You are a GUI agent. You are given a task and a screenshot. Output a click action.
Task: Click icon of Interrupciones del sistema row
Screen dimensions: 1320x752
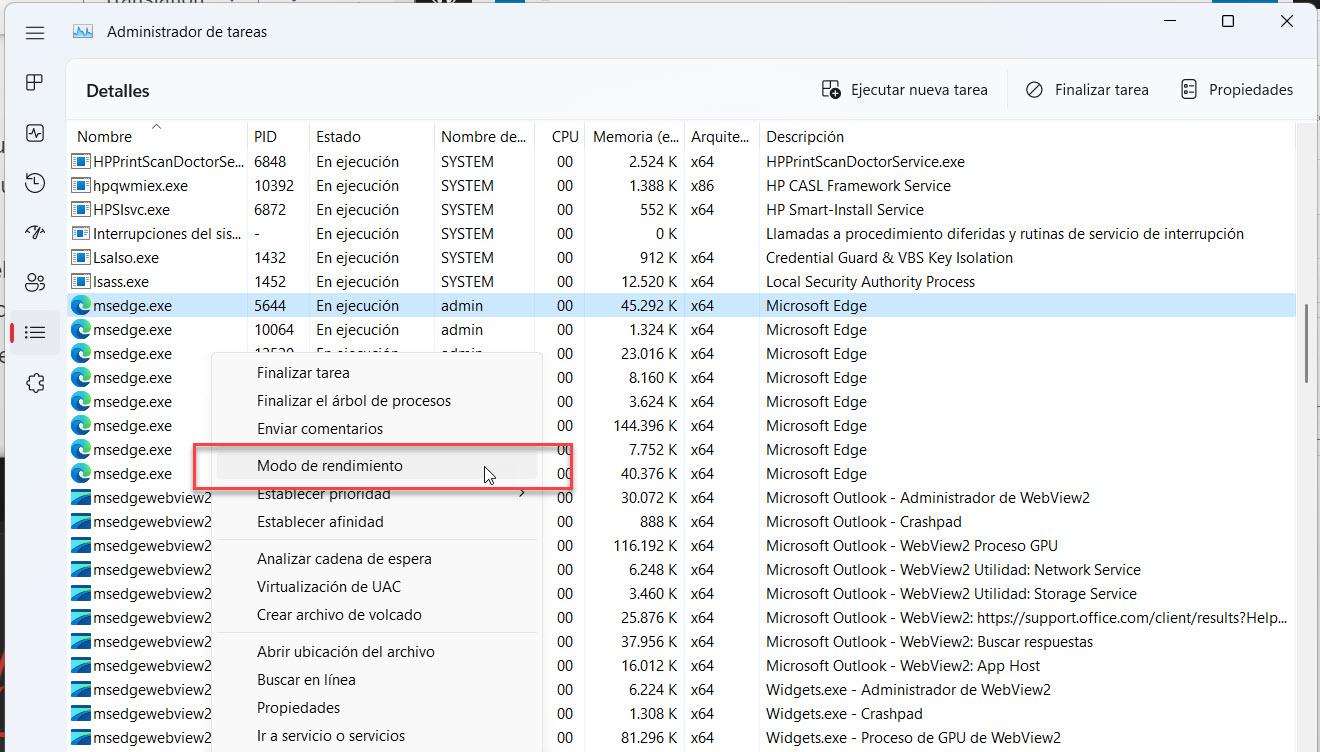click(x=81, y=234)
